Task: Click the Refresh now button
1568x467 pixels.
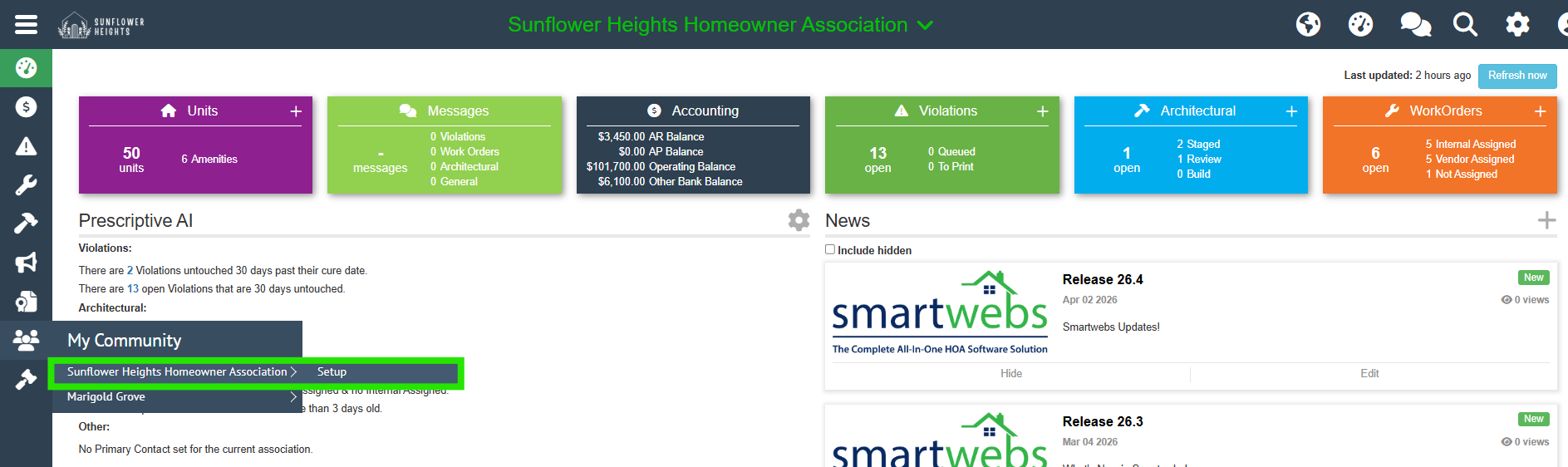Action: (x=1517, y=76)
